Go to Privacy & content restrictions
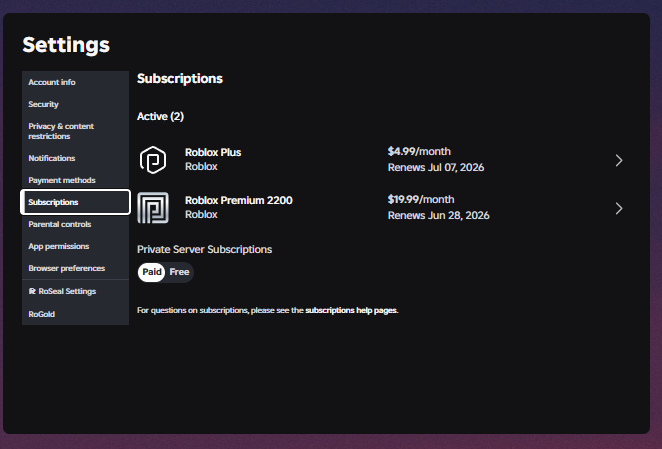Viewport: 662px width, 449px height. pos(75,131)
